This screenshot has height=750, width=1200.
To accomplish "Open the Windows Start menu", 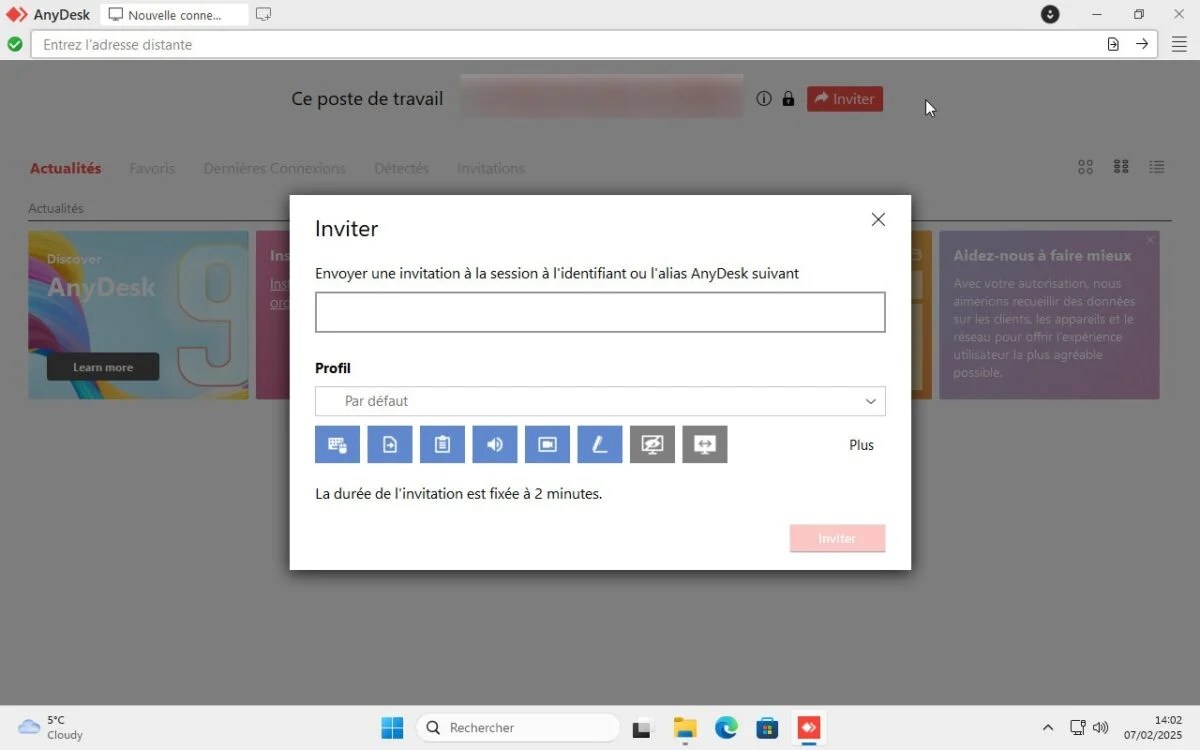I will point(392,727).
